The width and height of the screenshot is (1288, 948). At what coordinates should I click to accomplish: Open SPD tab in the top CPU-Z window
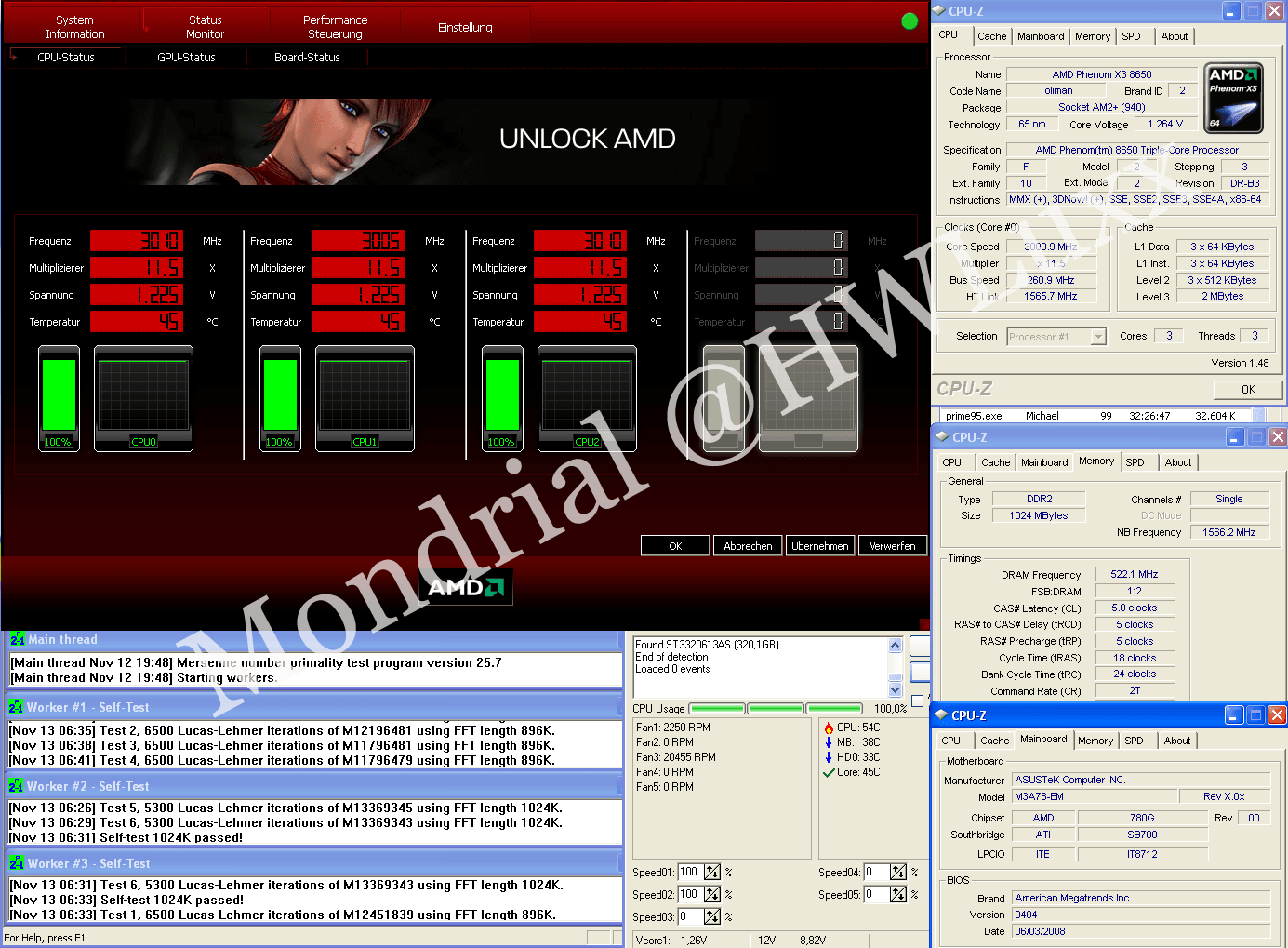[1132, 36]
